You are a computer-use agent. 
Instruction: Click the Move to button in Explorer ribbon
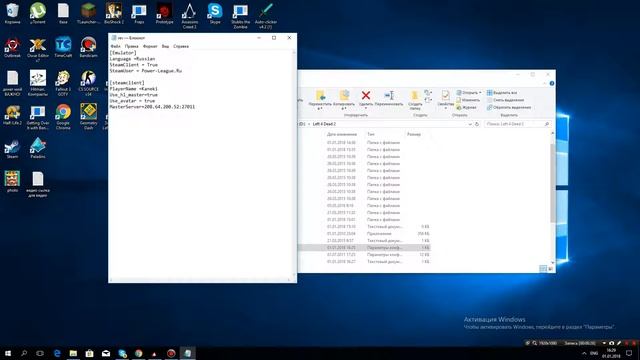320,100
